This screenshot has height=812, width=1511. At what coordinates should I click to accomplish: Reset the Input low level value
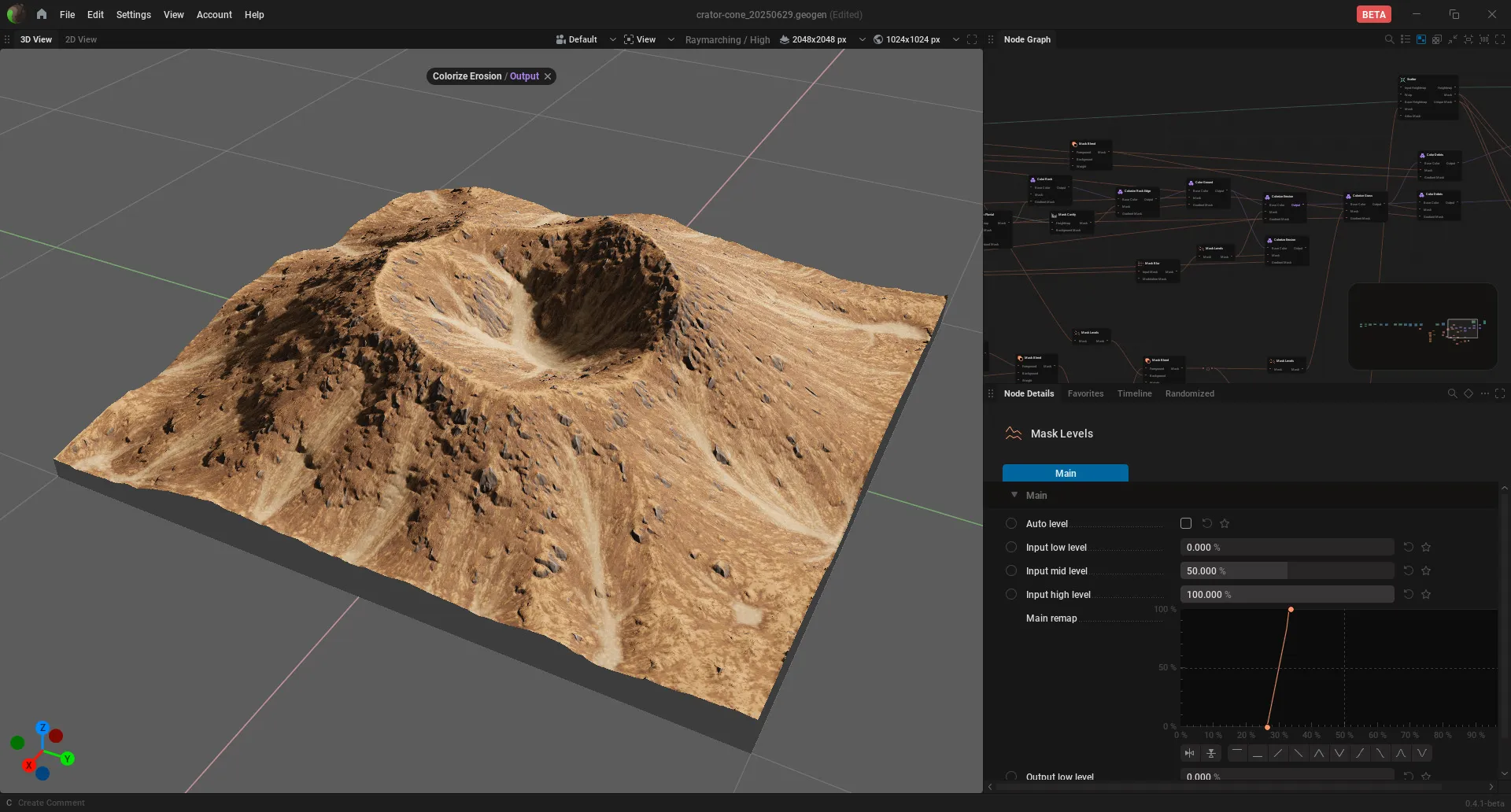pos(1409,547)
